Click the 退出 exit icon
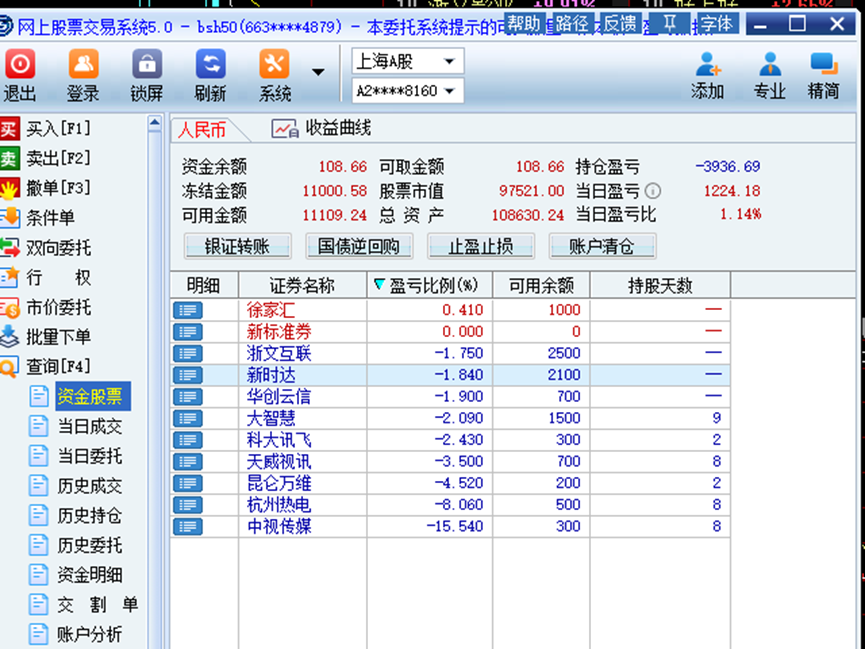 tap(20, 66)
